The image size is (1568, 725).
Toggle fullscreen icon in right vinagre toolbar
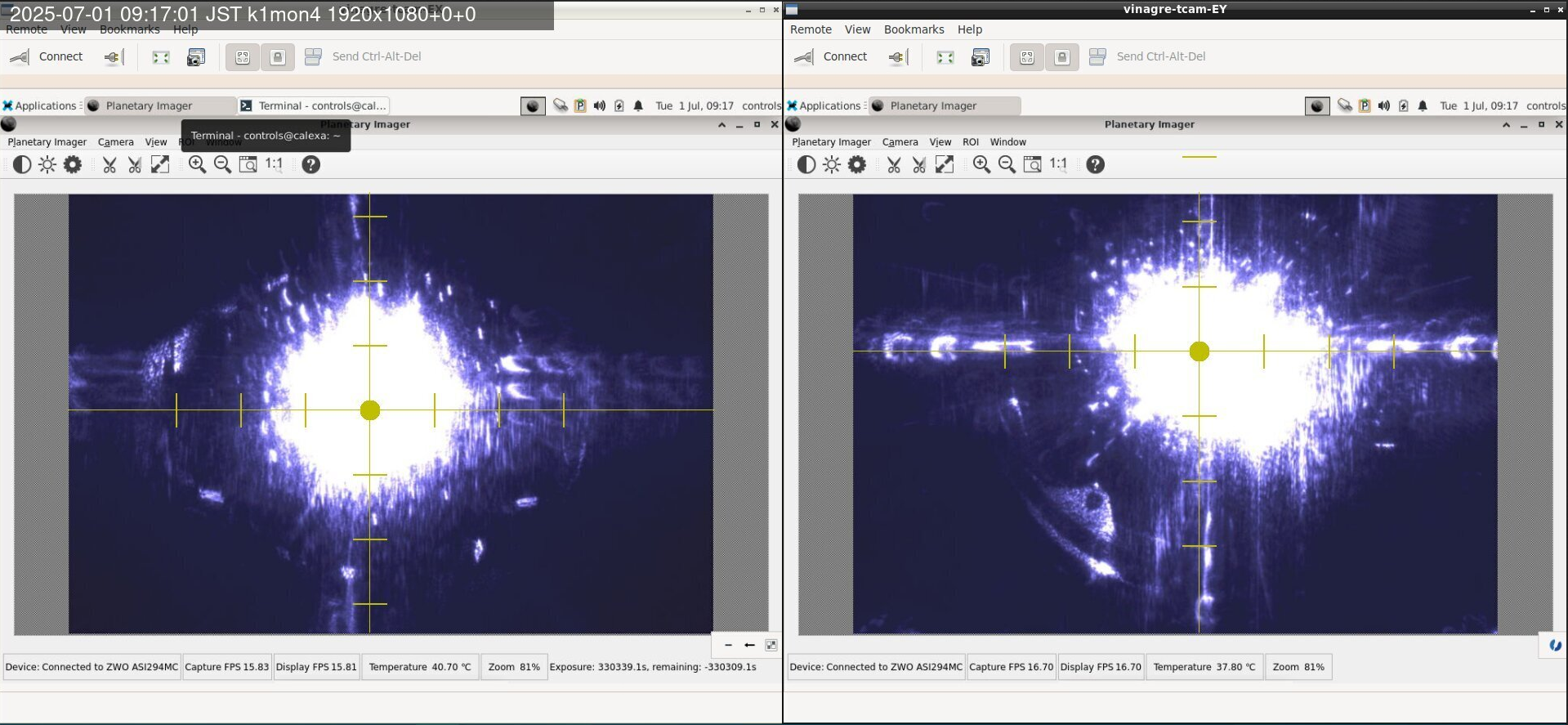945,56
